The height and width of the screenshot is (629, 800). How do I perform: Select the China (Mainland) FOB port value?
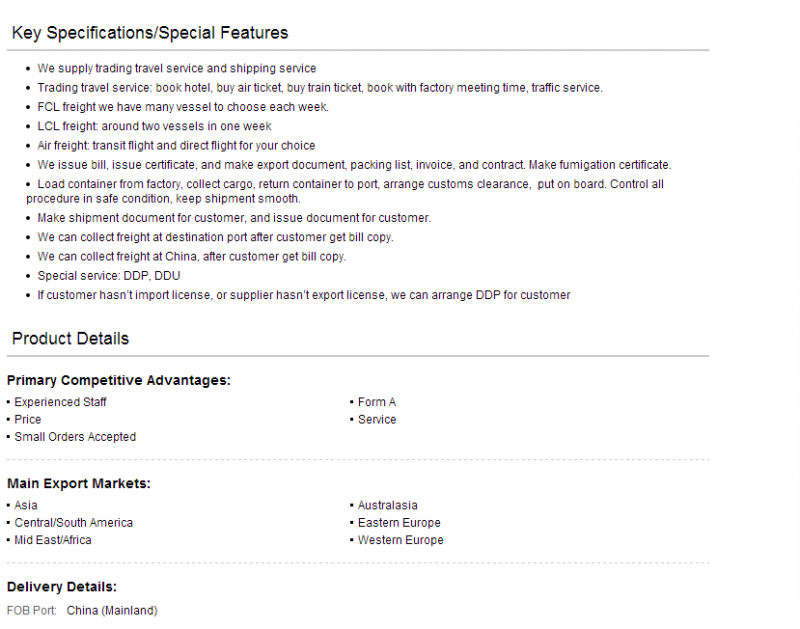tap(112, 611)
